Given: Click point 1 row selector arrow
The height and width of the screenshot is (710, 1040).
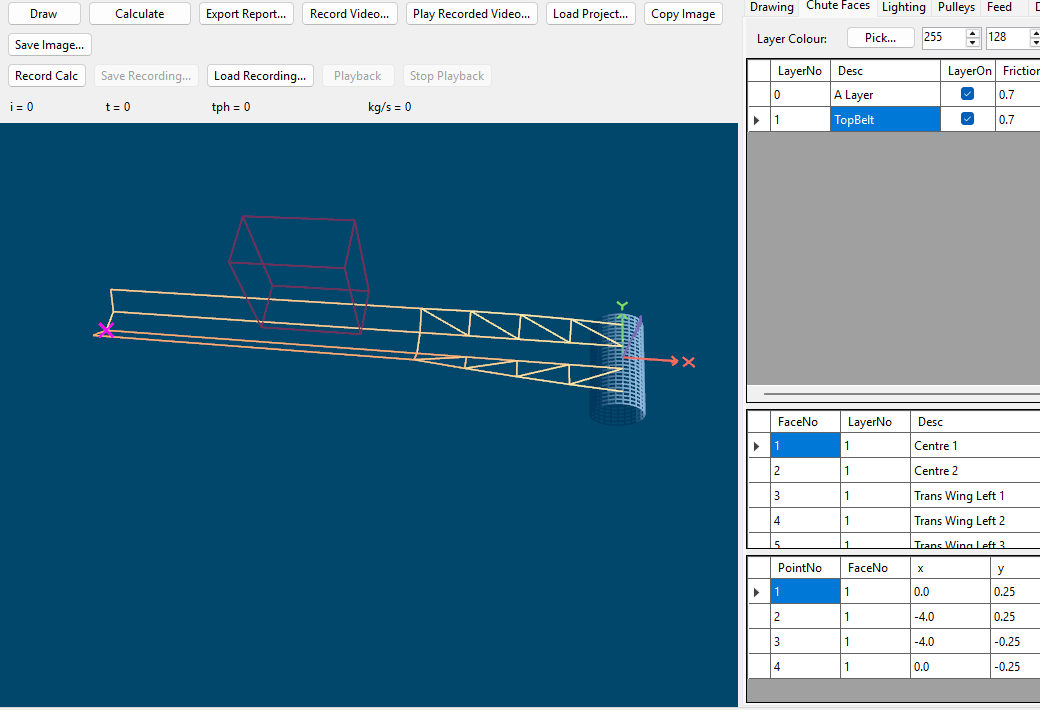Looking at the screenshot, I should point(757,593).
